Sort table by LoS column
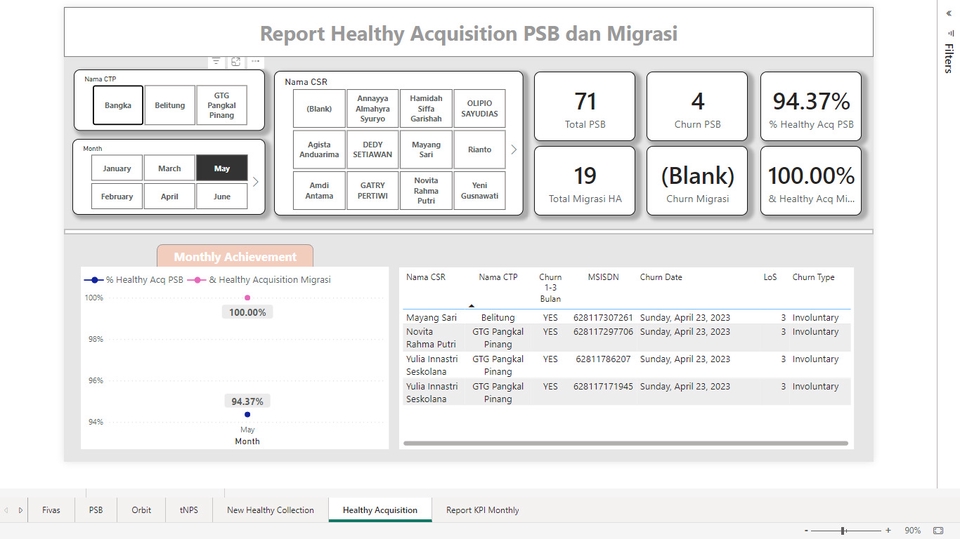The width and height of the screenshot is (960, 539). (x=770, y=277)
